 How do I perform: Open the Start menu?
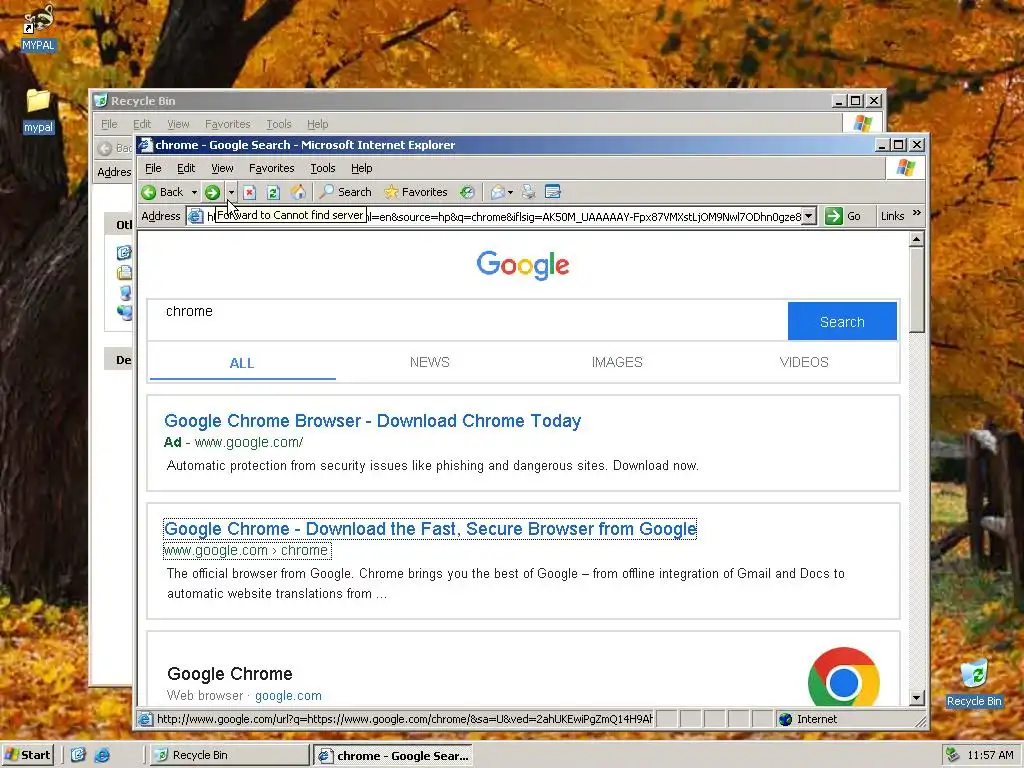coord(27,755)
